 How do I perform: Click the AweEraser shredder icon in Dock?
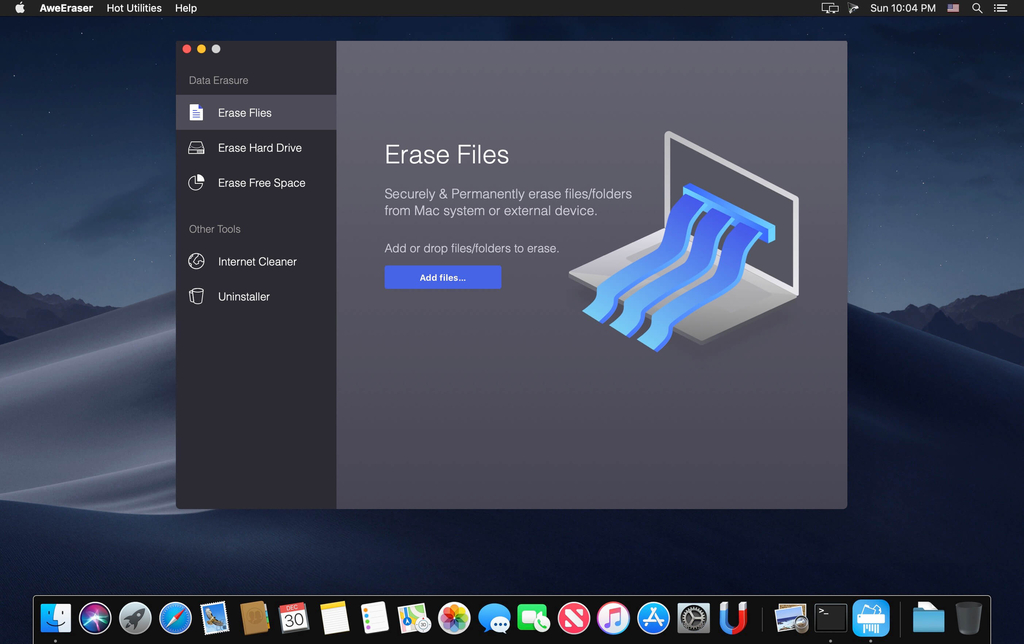(871, 618)
